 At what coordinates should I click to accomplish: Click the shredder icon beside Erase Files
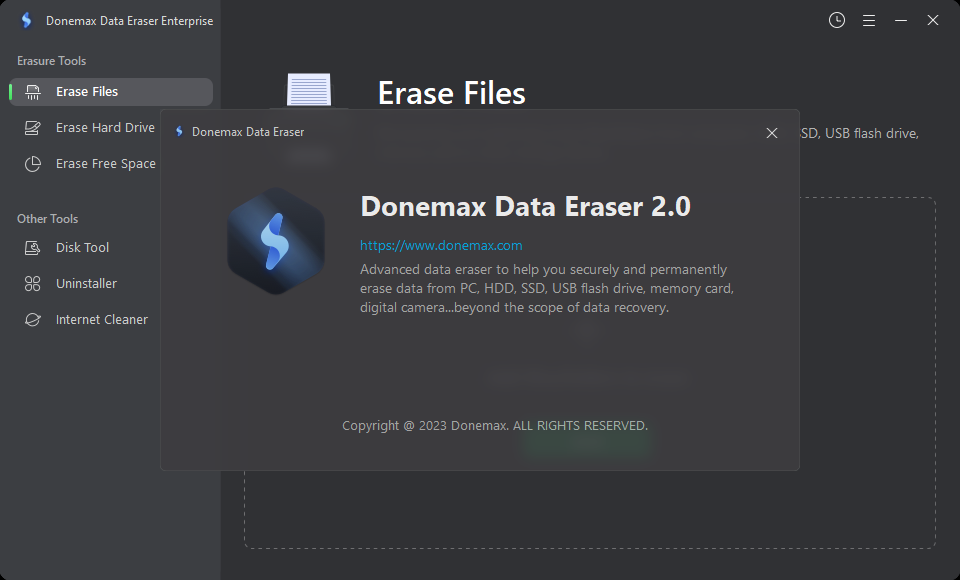[x=32, y=92]
